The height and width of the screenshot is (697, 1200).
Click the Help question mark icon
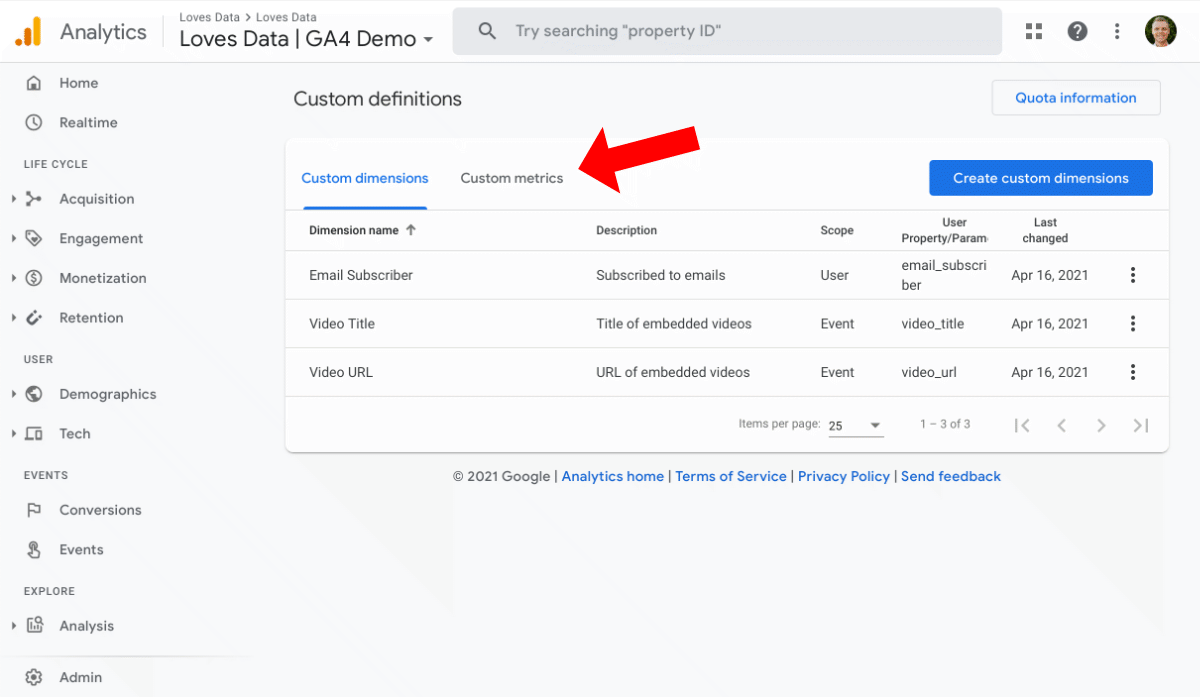click(x=1077, y=31)
